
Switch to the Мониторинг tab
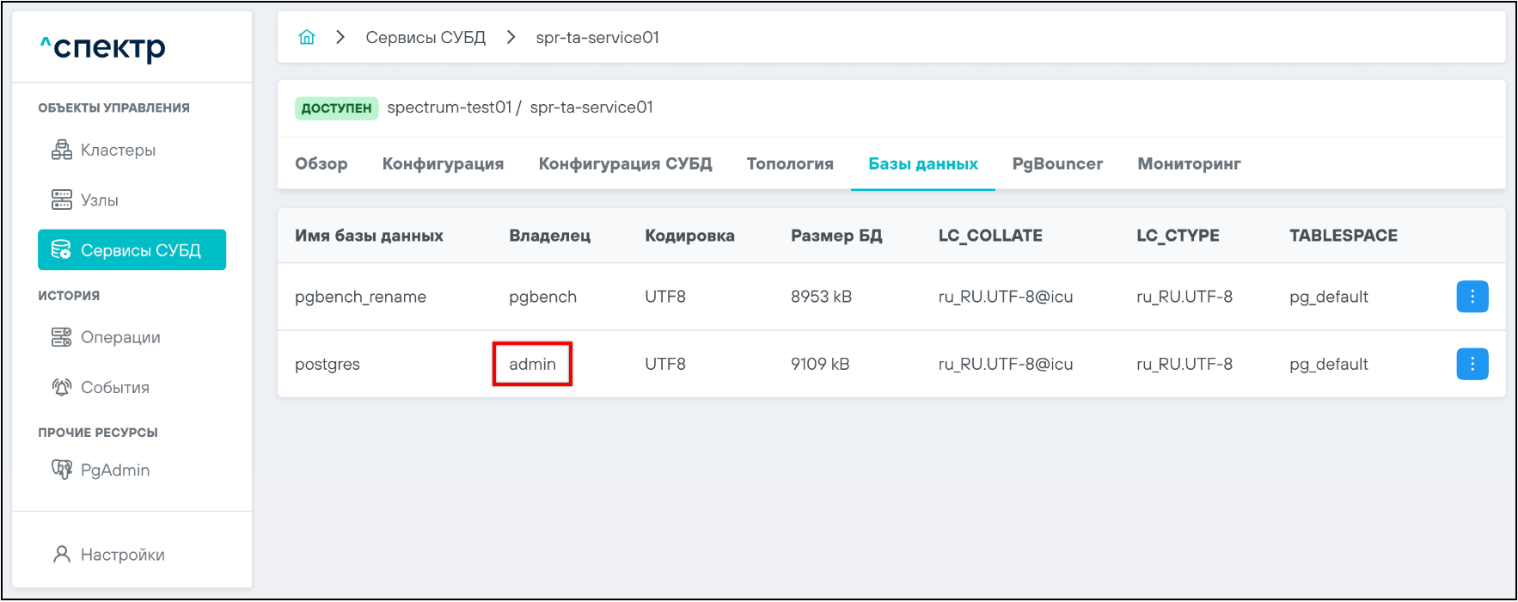[x=1189, y=164]
